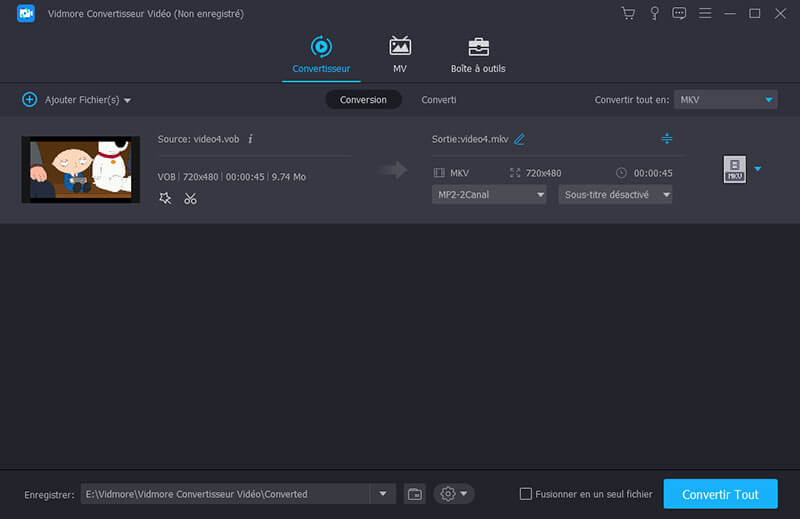Switch to the MV tab

(x=400, y=54)
